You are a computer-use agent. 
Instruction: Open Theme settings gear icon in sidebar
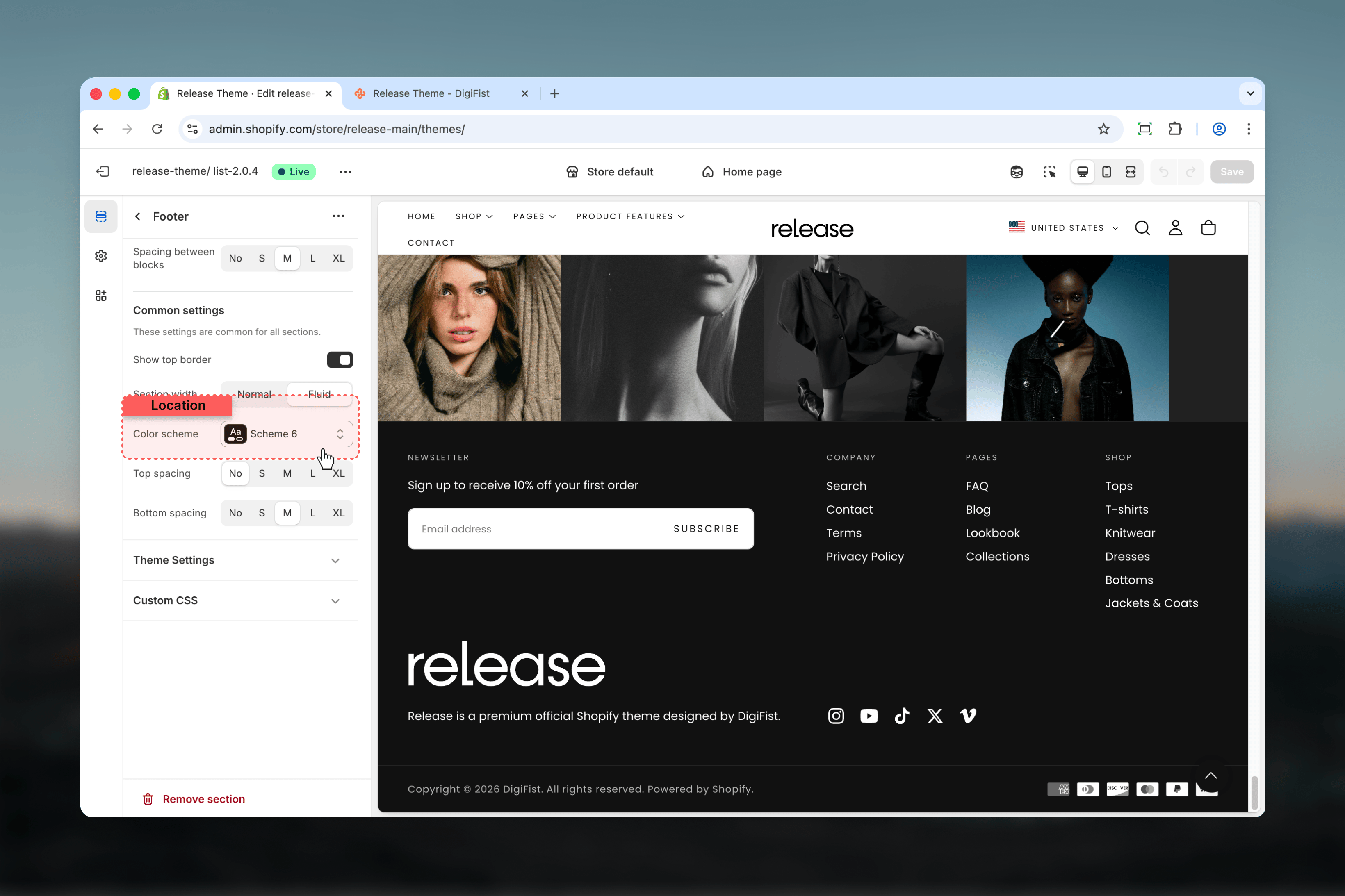point(101,256)
